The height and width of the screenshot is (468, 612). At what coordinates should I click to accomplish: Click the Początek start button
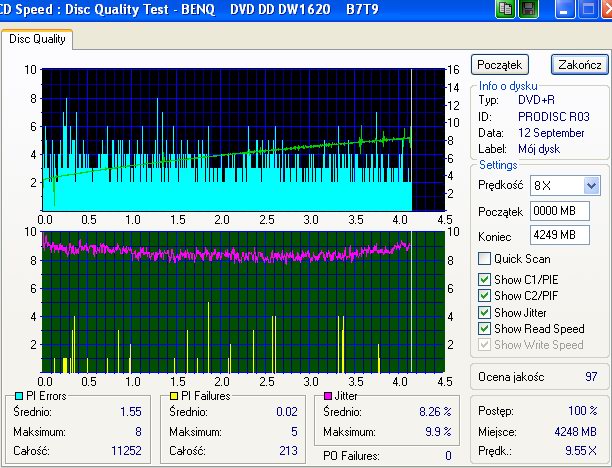500,64
